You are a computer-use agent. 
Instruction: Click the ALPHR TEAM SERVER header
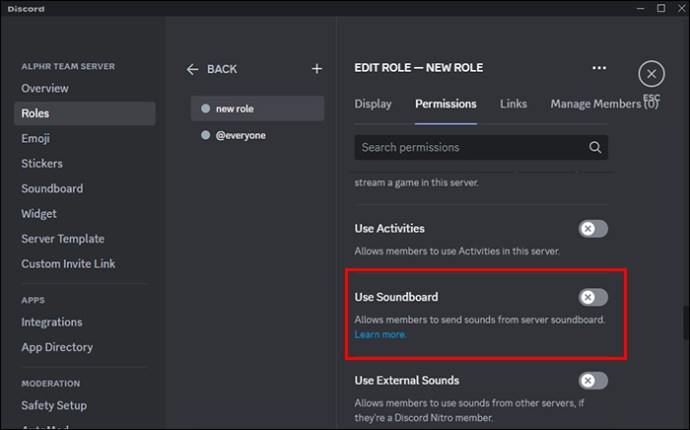click(x=68, y=66)
